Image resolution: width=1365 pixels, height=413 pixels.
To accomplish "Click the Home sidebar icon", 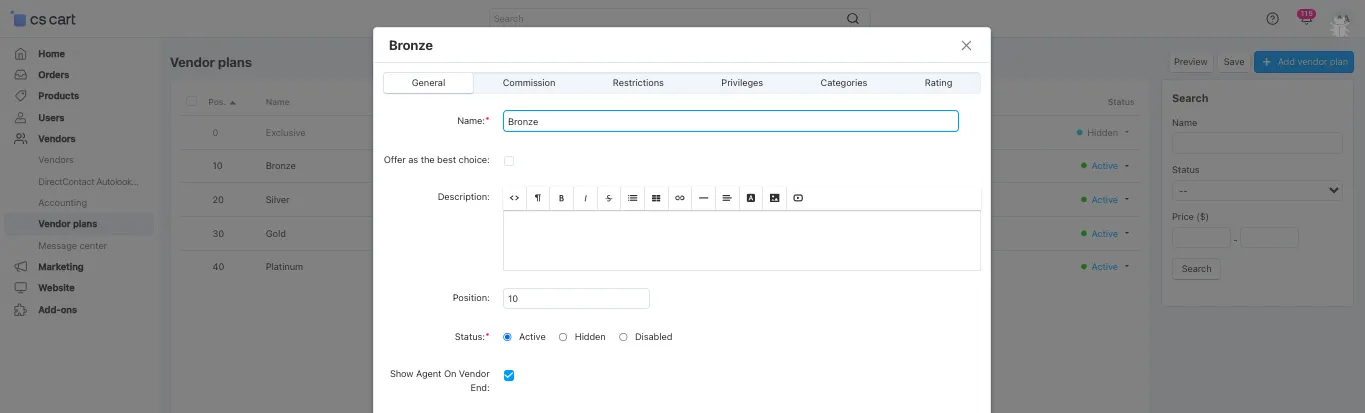I will 20,54.
